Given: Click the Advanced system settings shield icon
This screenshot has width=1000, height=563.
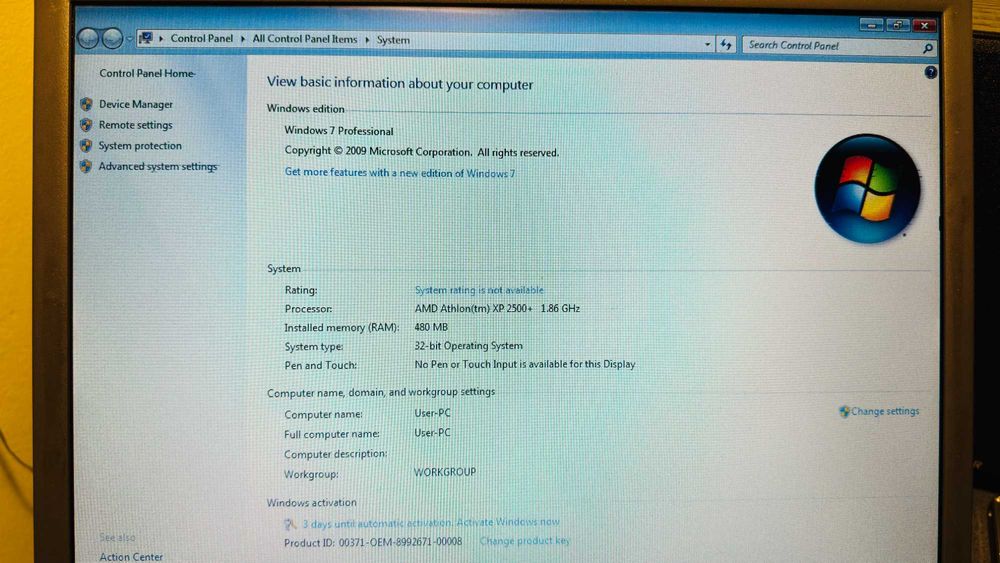Looking at the screenshot, I should tap(86, 166).
